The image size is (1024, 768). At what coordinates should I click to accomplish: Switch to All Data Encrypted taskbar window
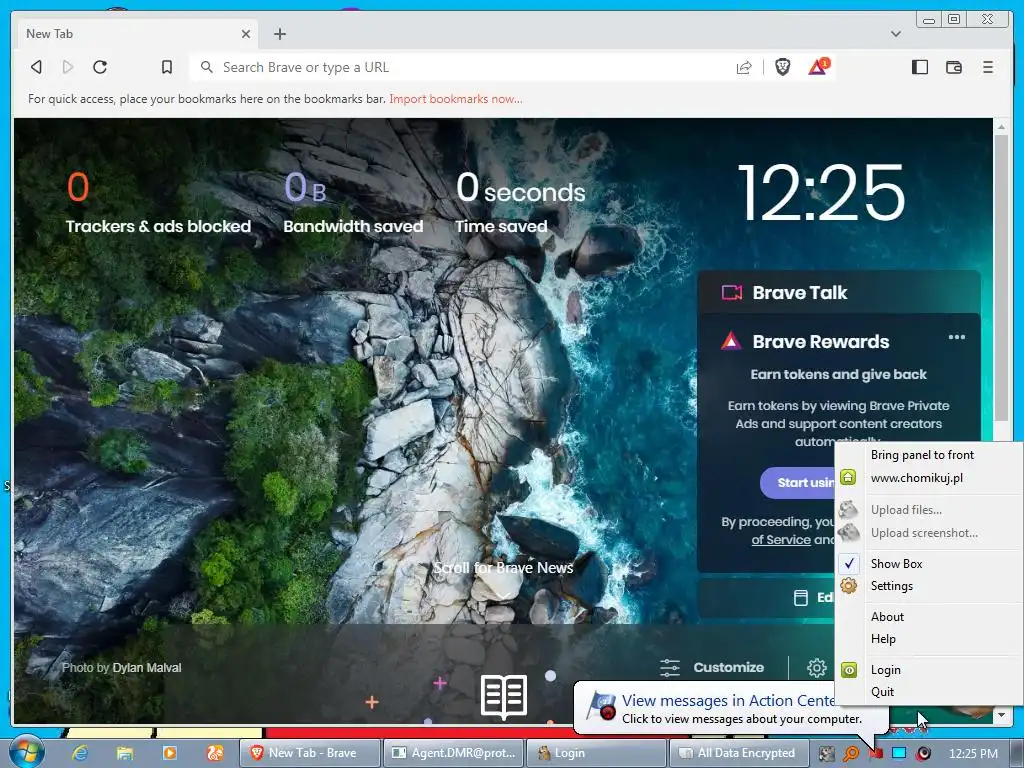(739, 753)
